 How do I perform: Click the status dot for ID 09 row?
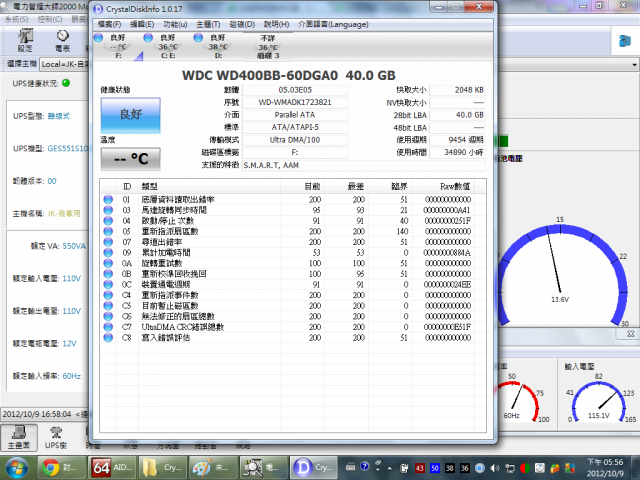point(108,253)
